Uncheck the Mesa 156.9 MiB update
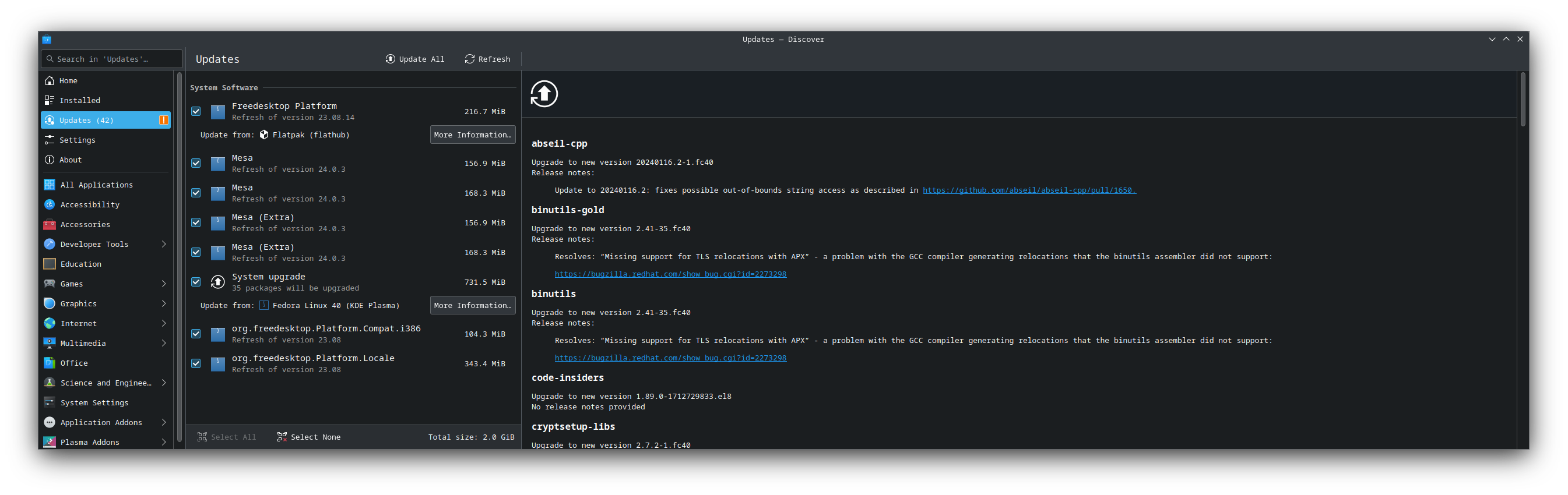The height and width of the screenshot is (495, 1568). coord(196,163)
